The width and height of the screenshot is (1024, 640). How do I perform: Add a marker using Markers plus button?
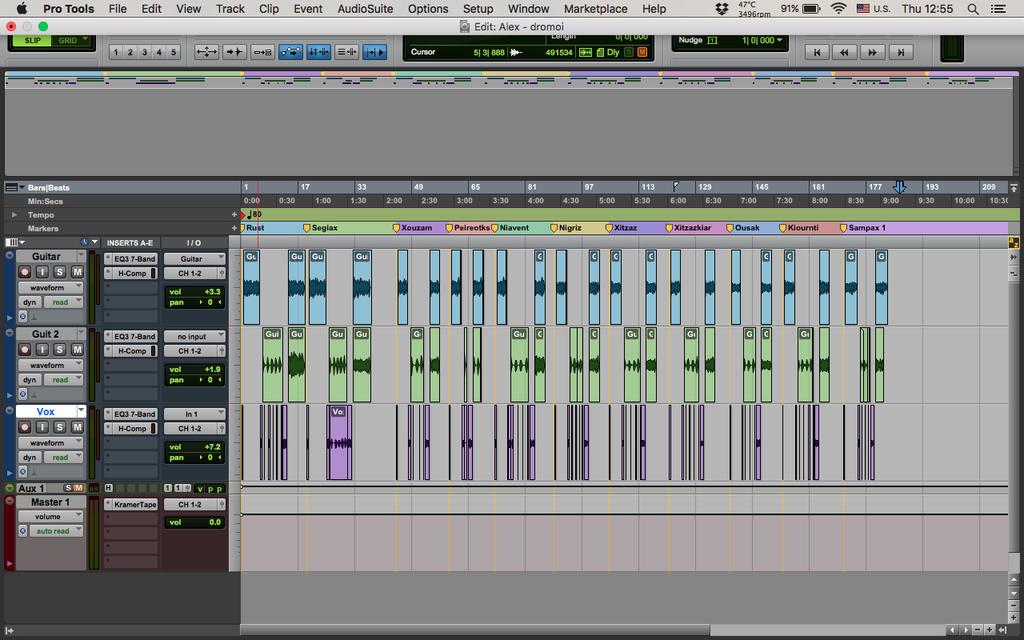(234, 228)
